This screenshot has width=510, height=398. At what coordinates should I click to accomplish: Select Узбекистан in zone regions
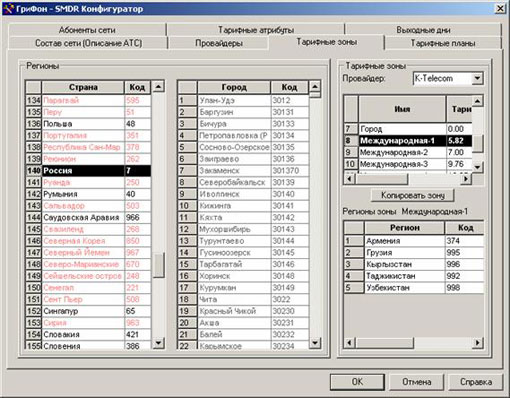414,288
